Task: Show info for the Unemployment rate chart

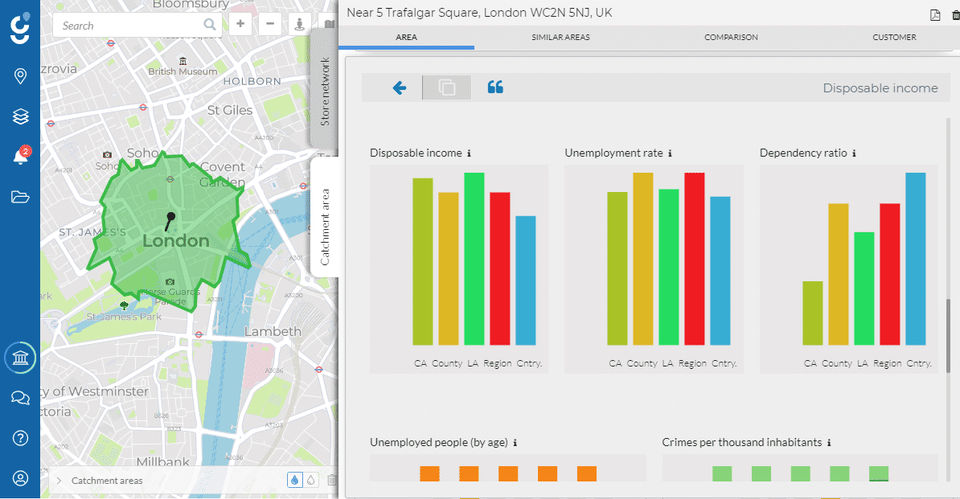Action: pos(670,153)
